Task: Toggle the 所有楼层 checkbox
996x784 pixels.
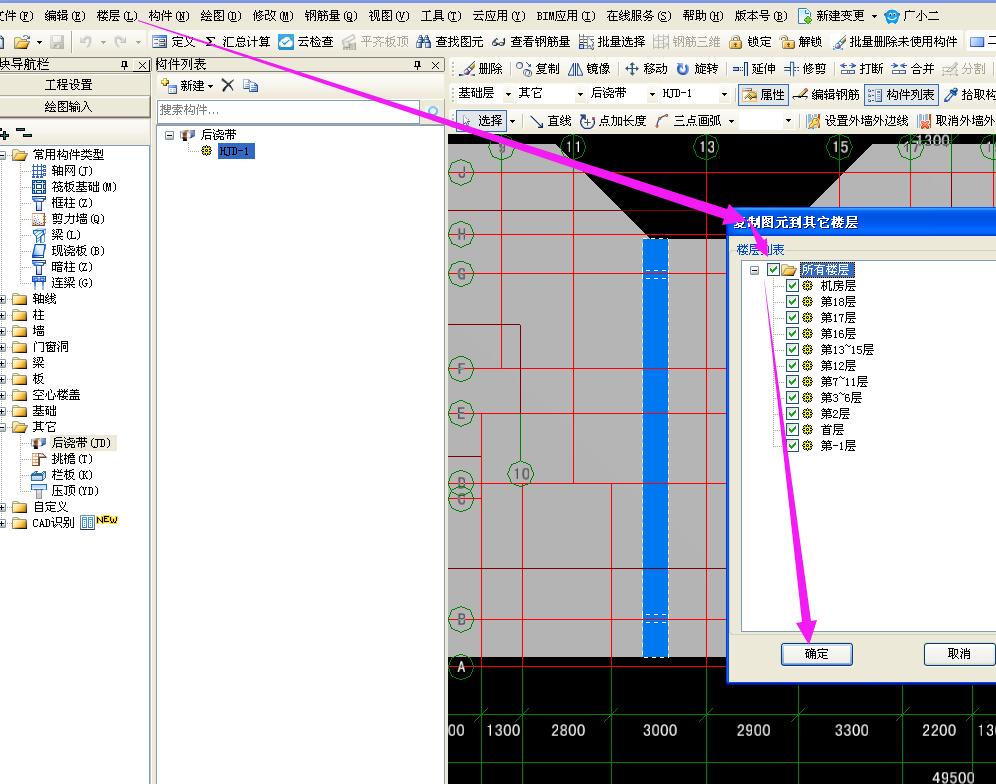Action: pyautogui.click(x=773, y=269)
